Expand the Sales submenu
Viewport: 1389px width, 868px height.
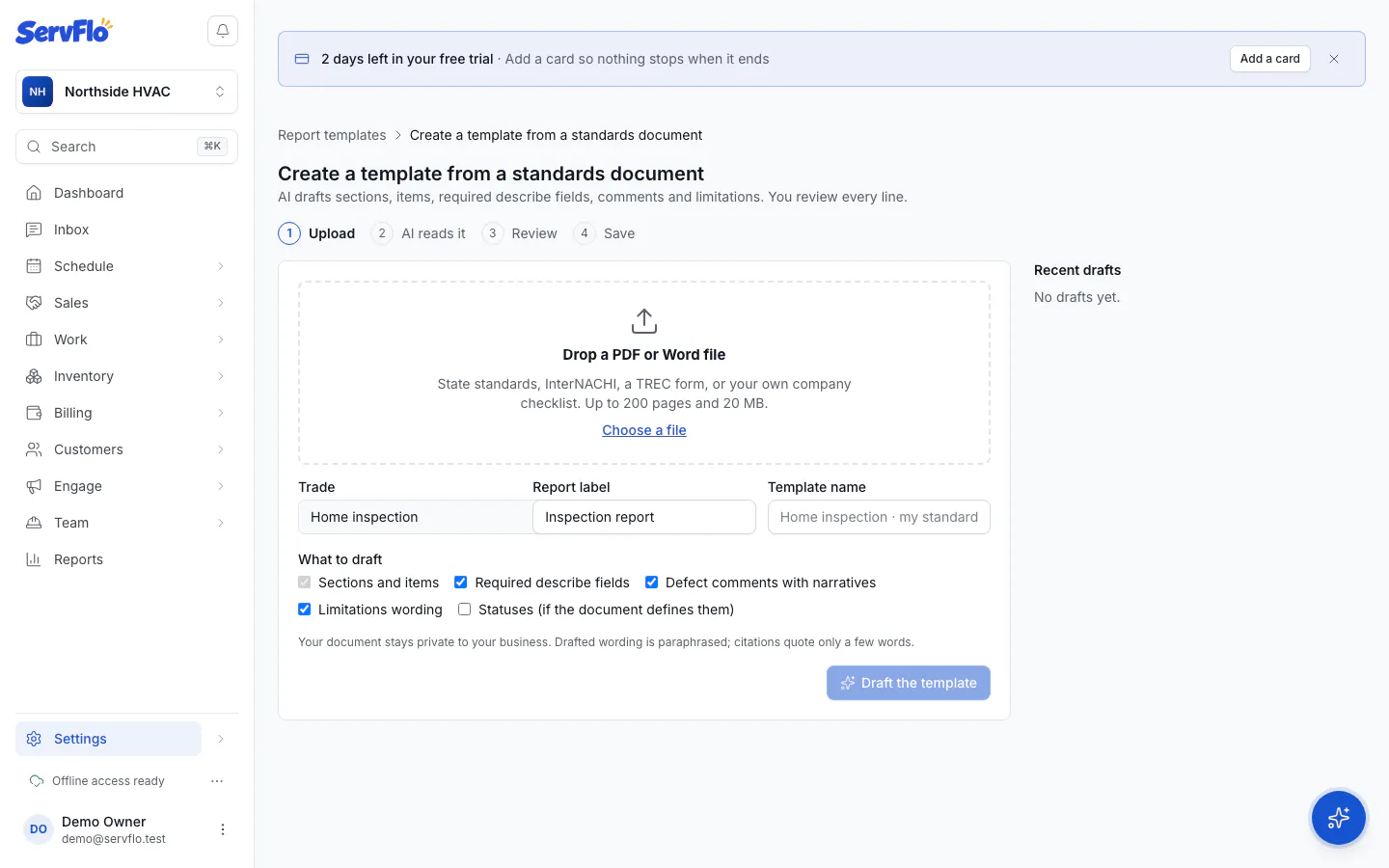221,303
